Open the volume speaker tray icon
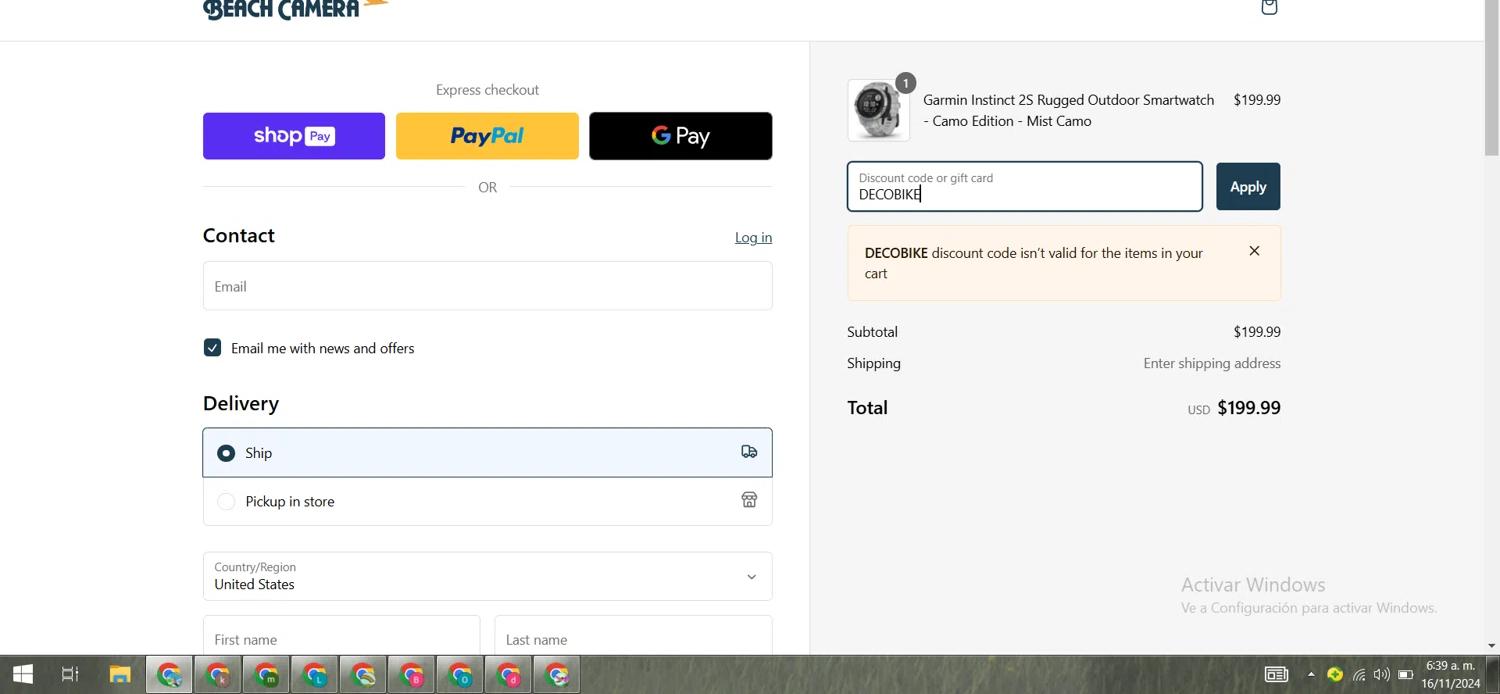The image size is (1500, 694). click(1381, 675)
